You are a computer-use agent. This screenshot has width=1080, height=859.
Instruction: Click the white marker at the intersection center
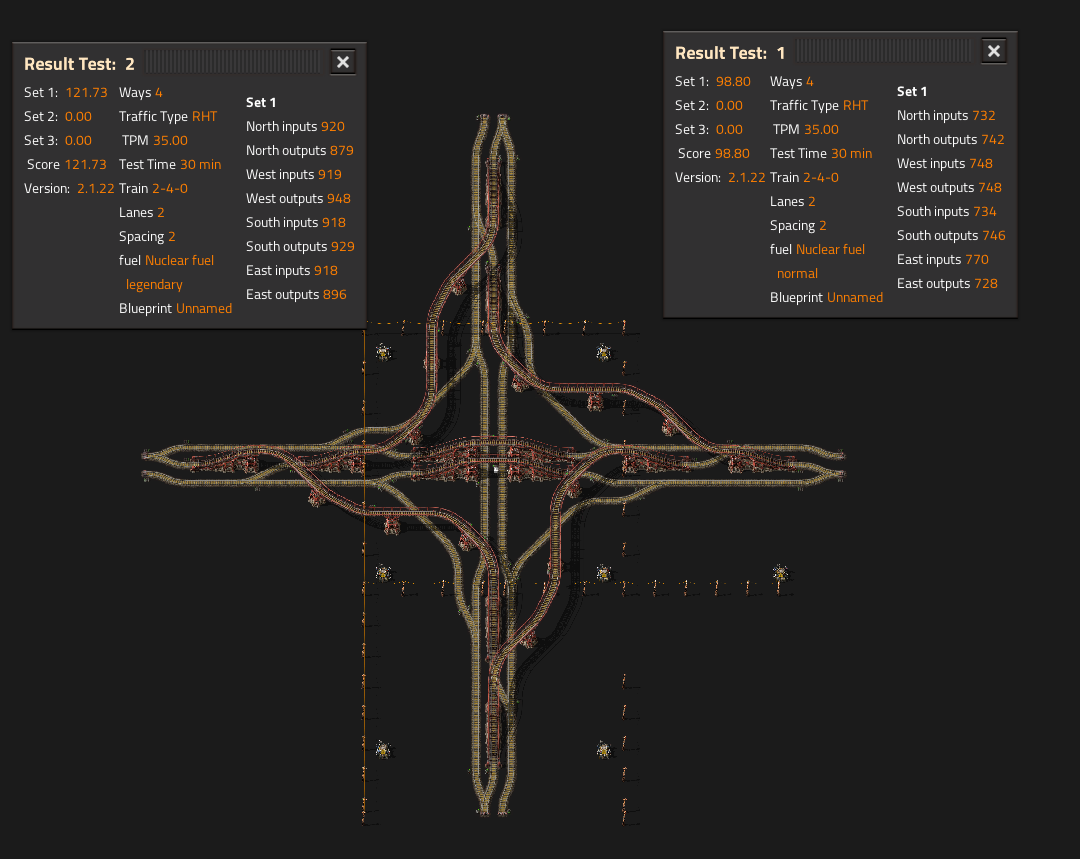click(x=496, y=468)
